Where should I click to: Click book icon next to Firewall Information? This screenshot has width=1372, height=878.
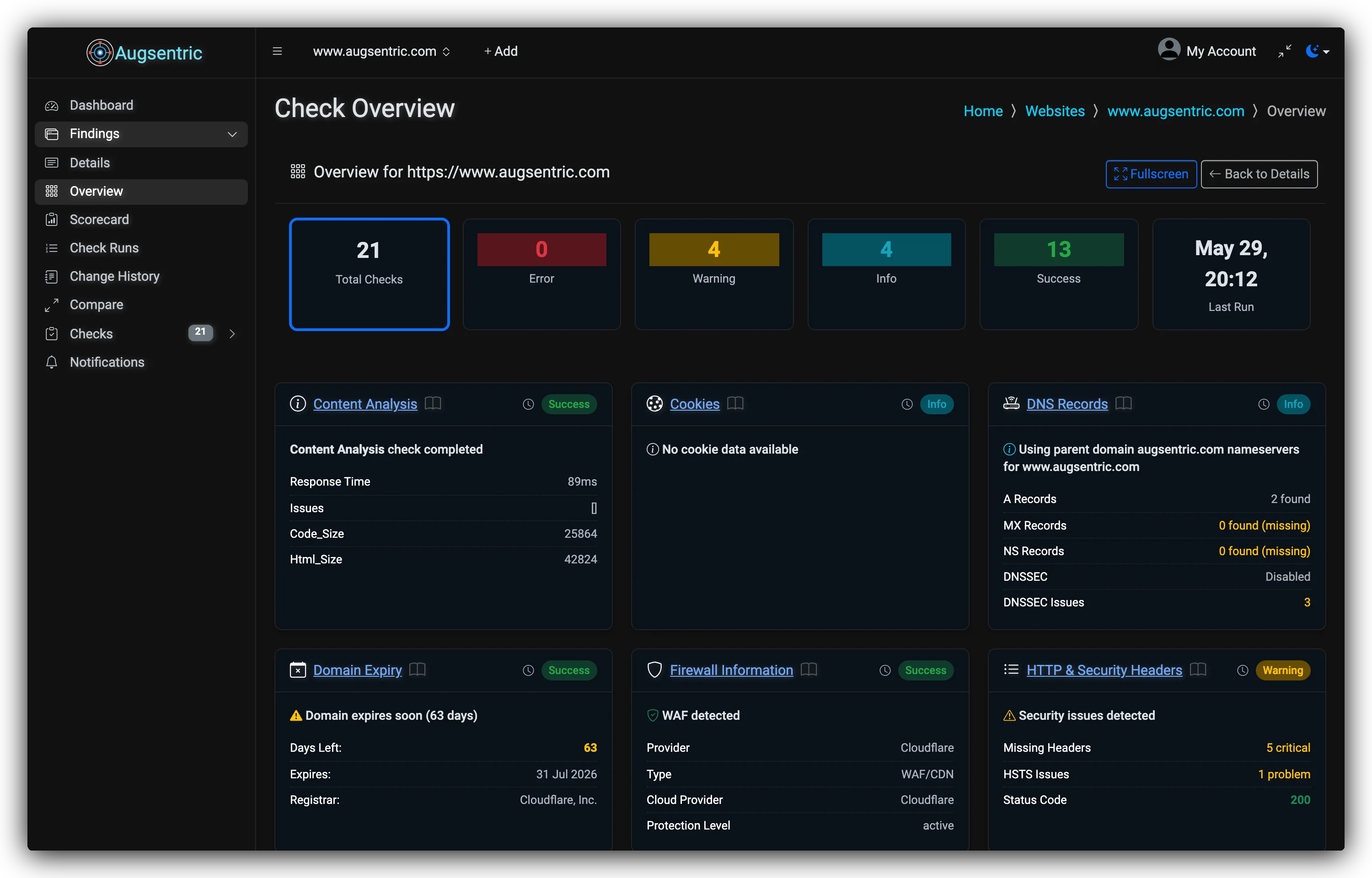pyautogui.click(x=809, y=670)
